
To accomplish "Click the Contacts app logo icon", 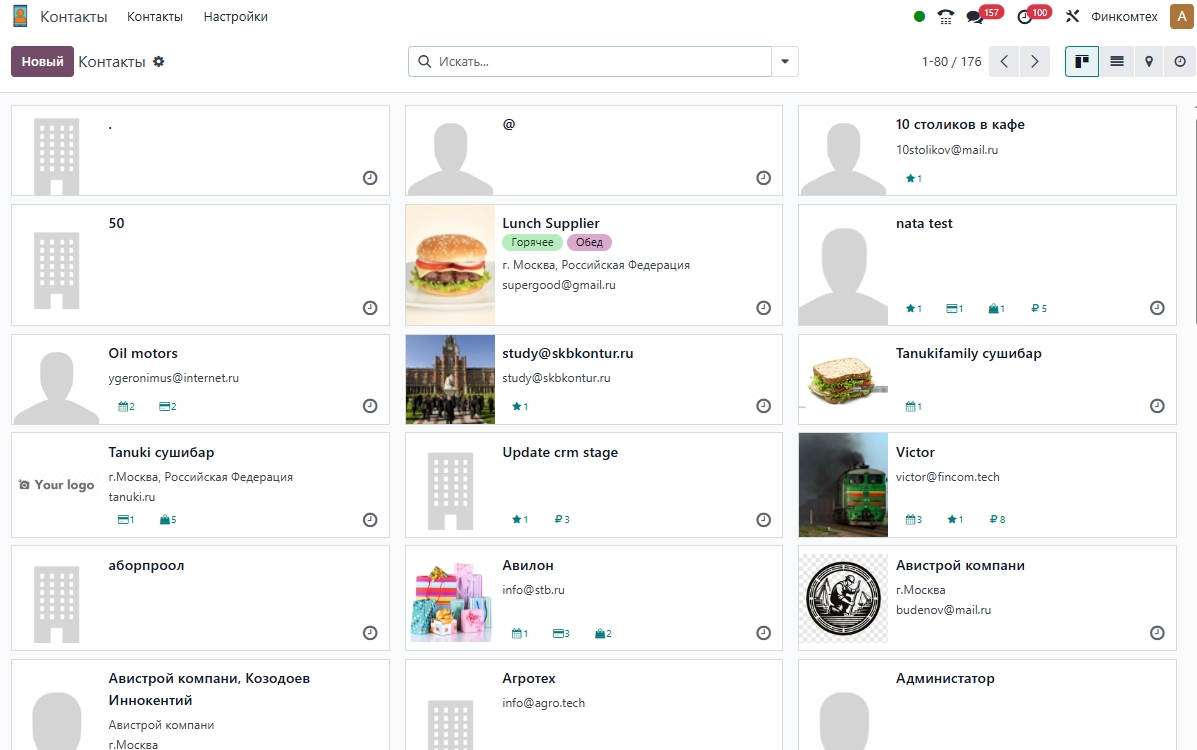I will pyautogui.click(x=20, y=17).
